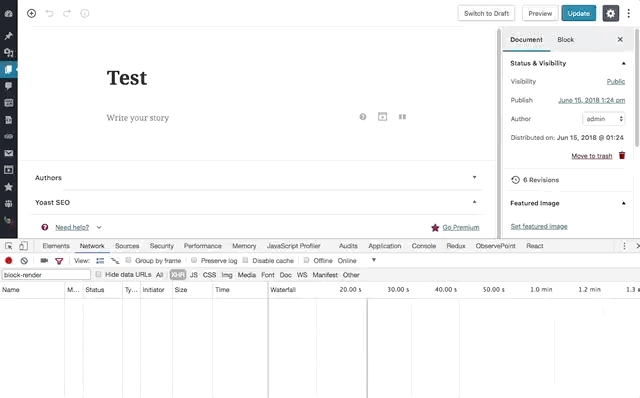Open the Redux DevTools tab
Viewport: 640px width, 398px height.
tap(456, 246)
